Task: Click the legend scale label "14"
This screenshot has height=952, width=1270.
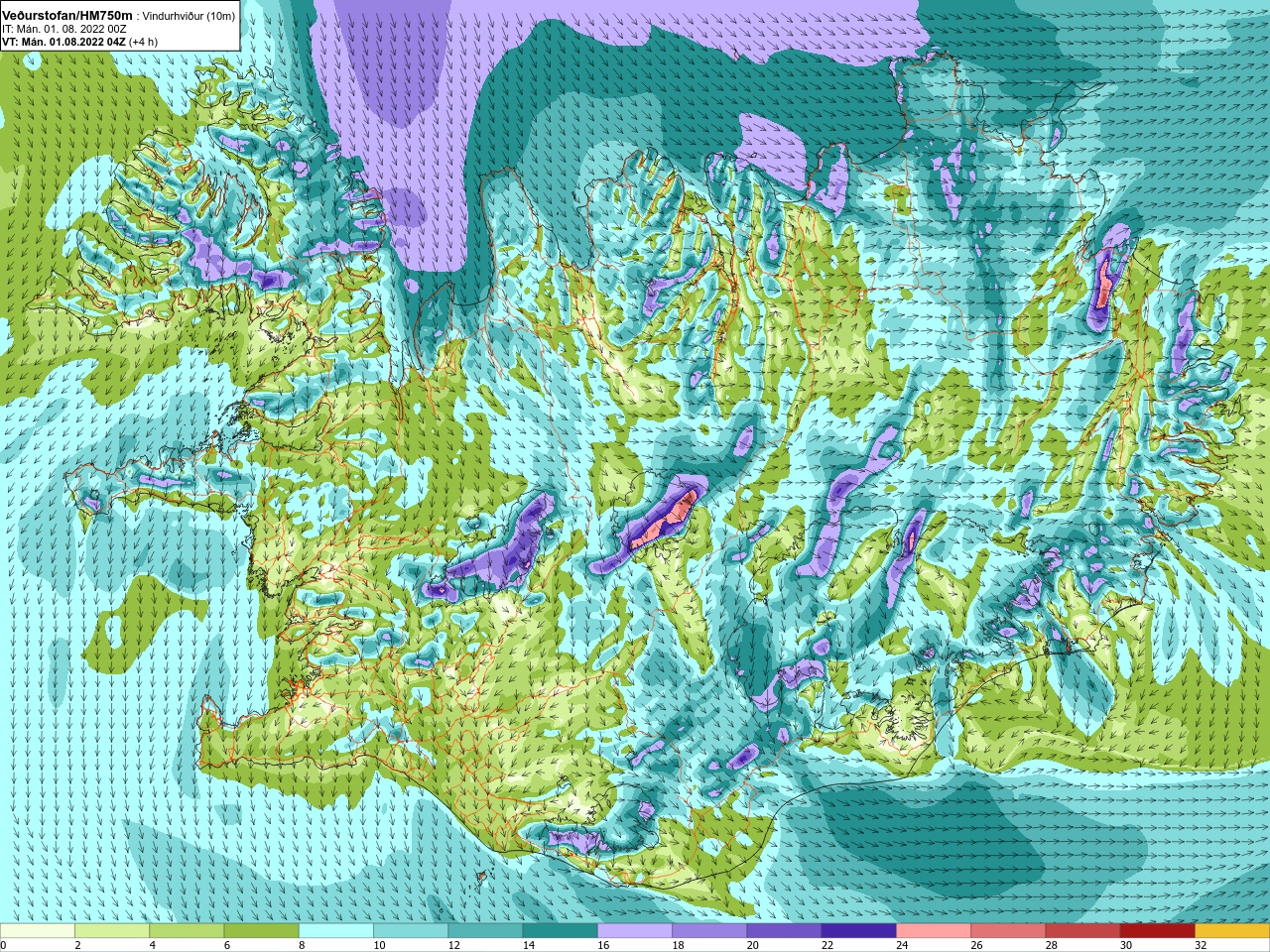Action: (x=529, y=946)
